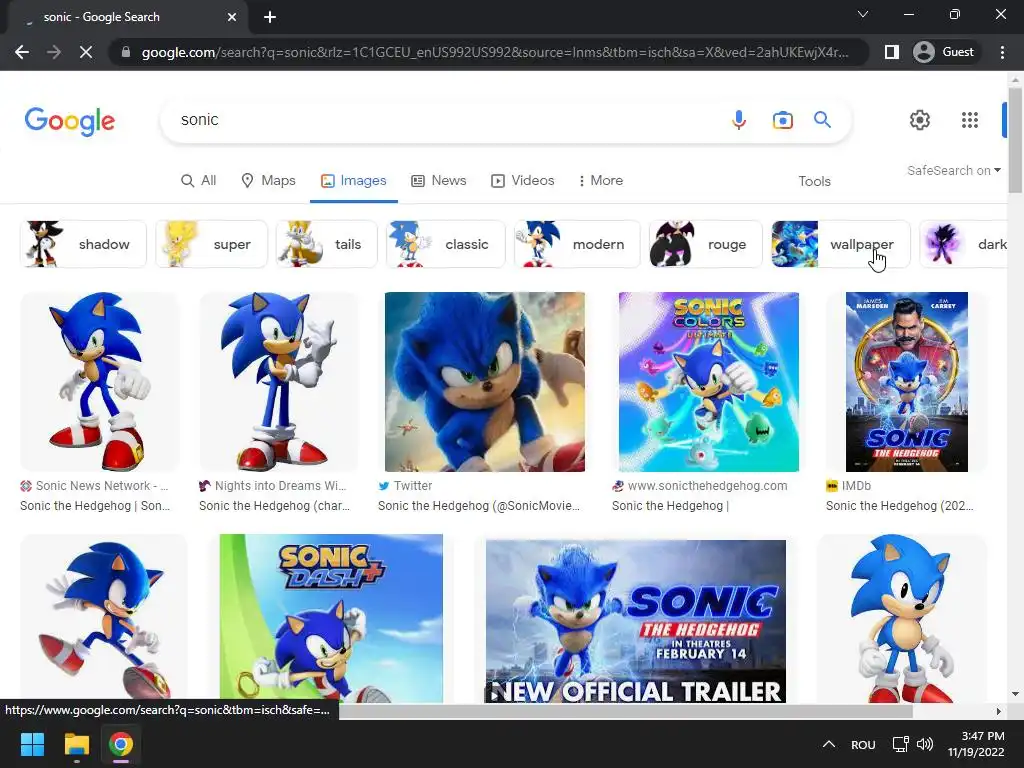Go to Google homepage via logo
Viewport: 1024px width, 768px height.
click(x=70, y=121)
